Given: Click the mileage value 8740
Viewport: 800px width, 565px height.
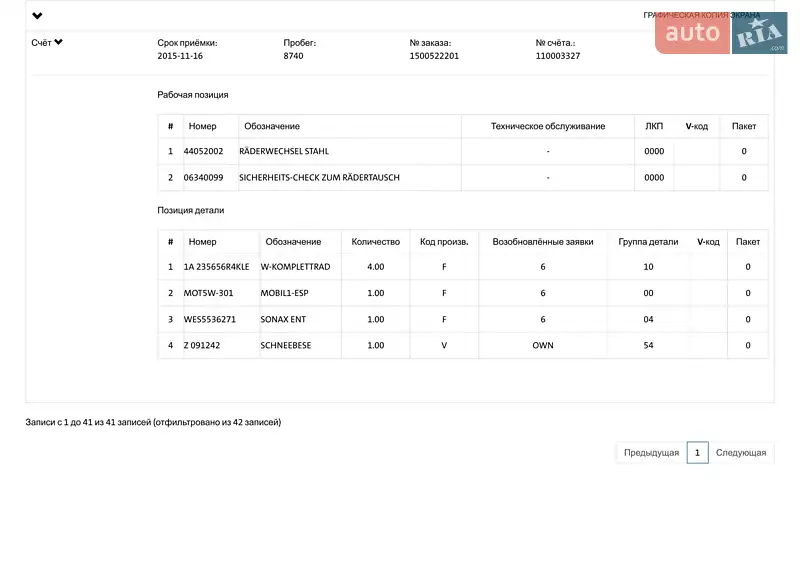Looking at the screenshot, I should [x=293, y=56].
